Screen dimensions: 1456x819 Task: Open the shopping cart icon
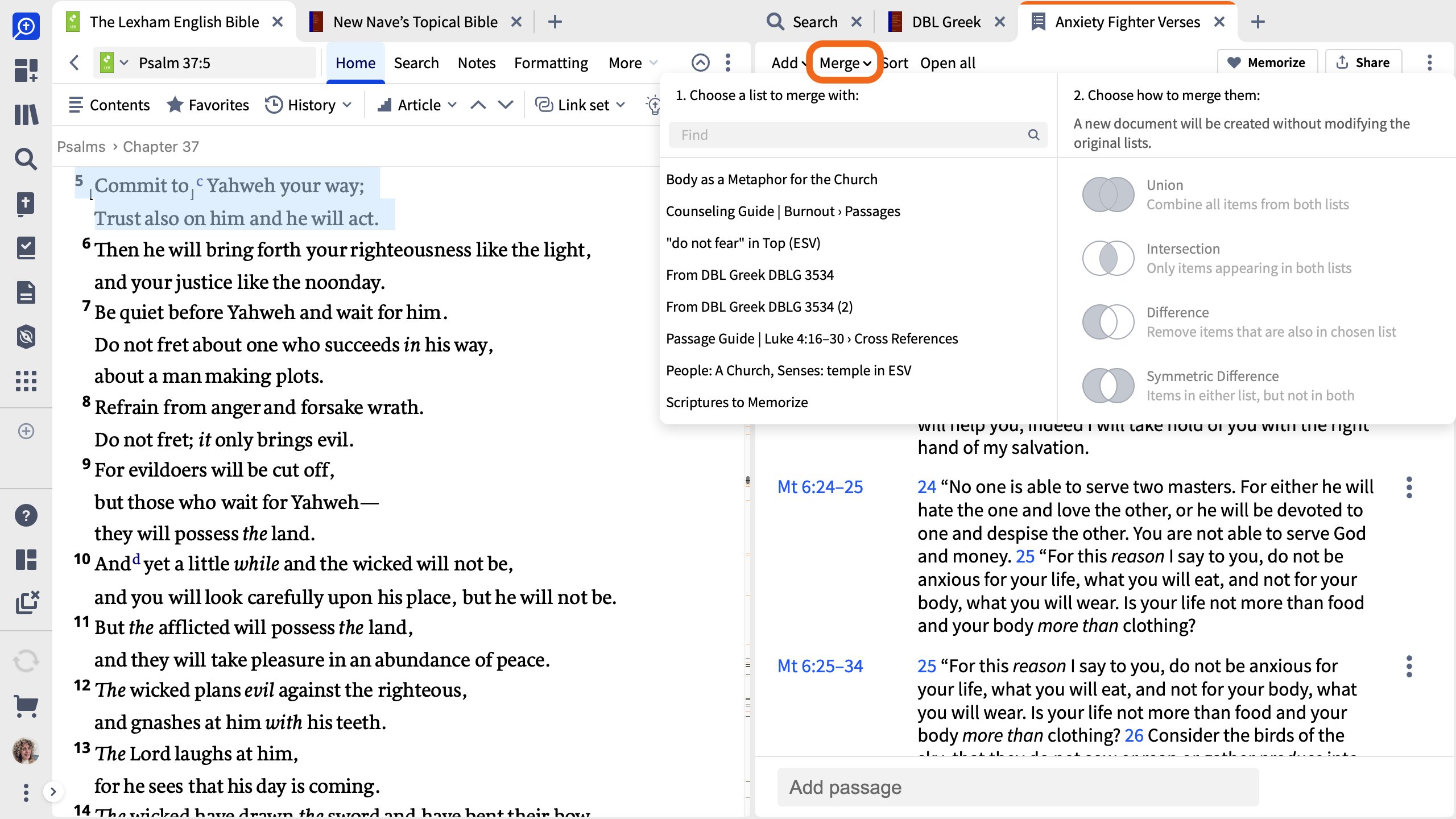click(x=26, y=706)
